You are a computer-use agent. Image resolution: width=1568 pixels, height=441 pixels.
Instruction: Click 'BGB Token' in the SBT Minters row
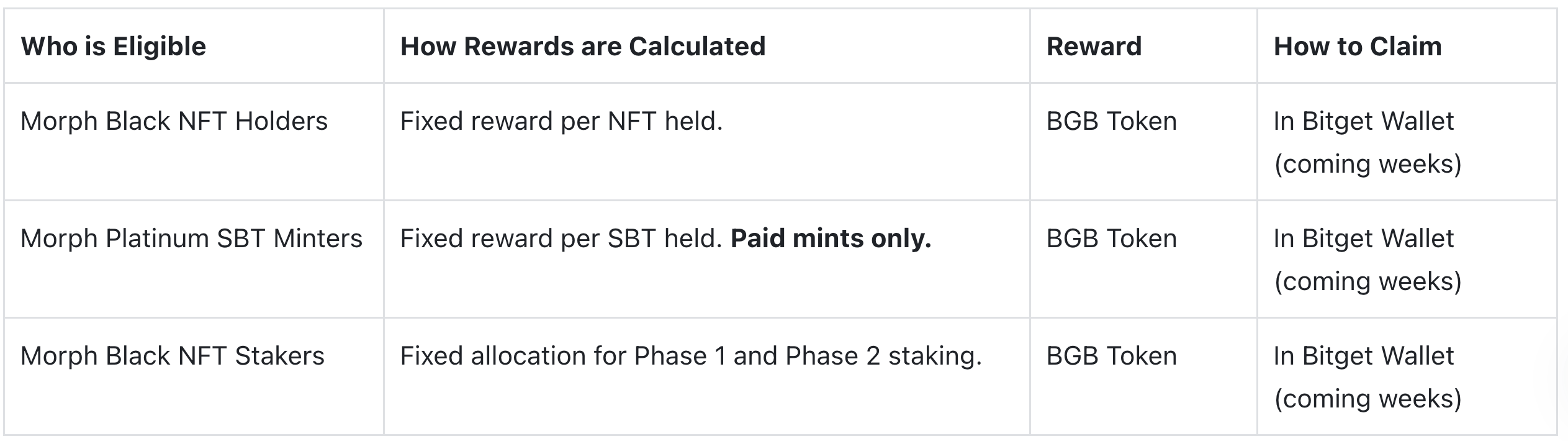1112,239
